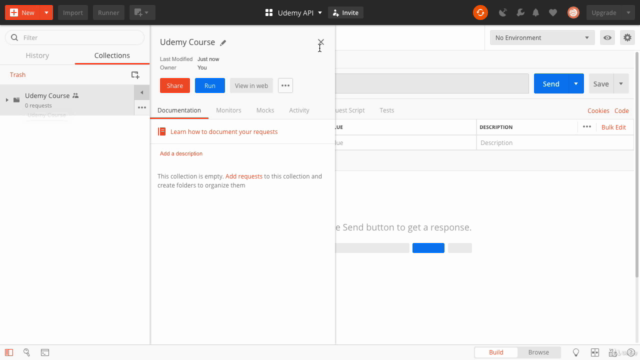Collapse the collection details panel arrow
640x360 pixels.
click(x=142, y=93)
